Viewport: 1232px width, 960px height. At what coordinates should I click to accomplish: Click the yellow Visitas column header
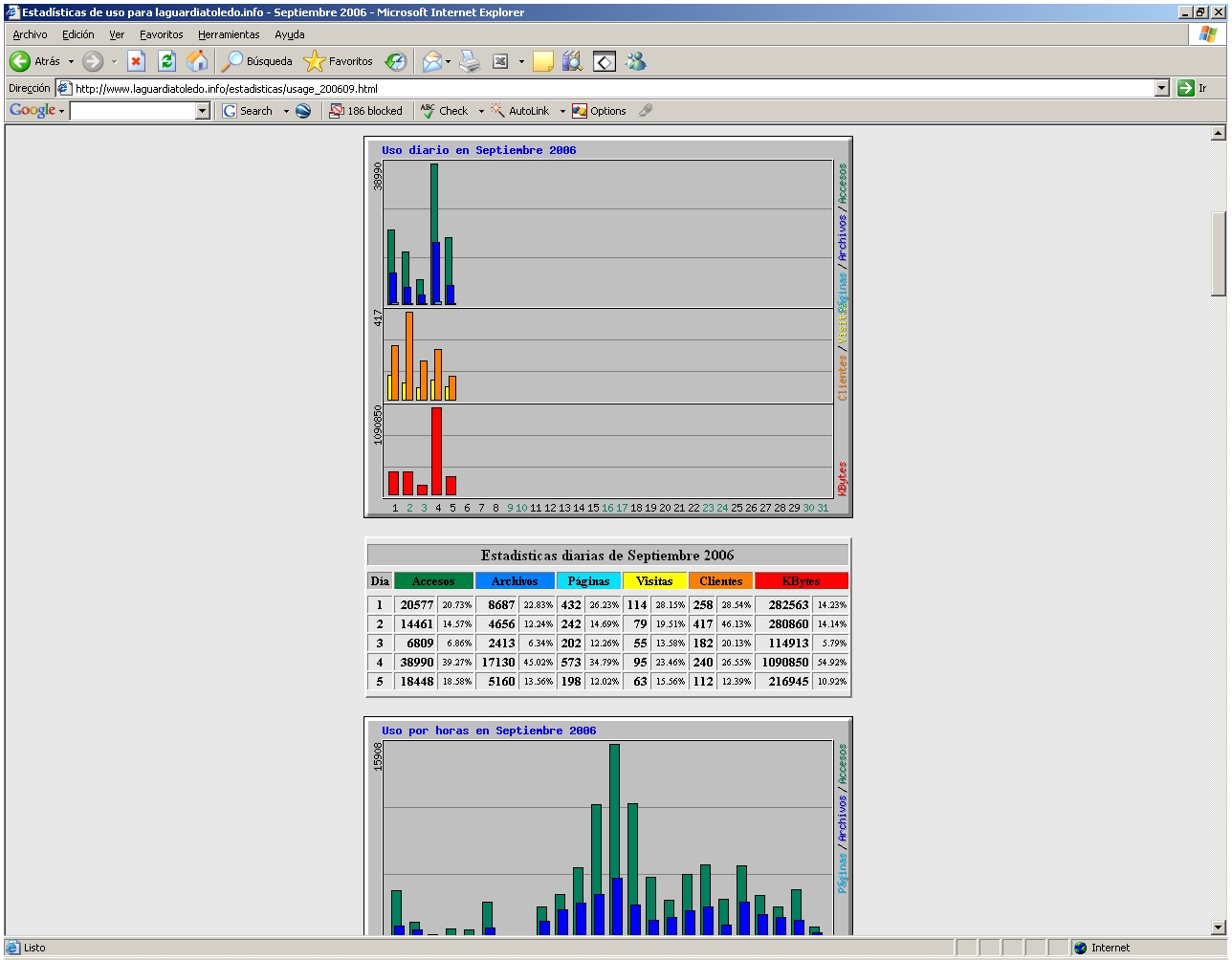coord(654,581)
